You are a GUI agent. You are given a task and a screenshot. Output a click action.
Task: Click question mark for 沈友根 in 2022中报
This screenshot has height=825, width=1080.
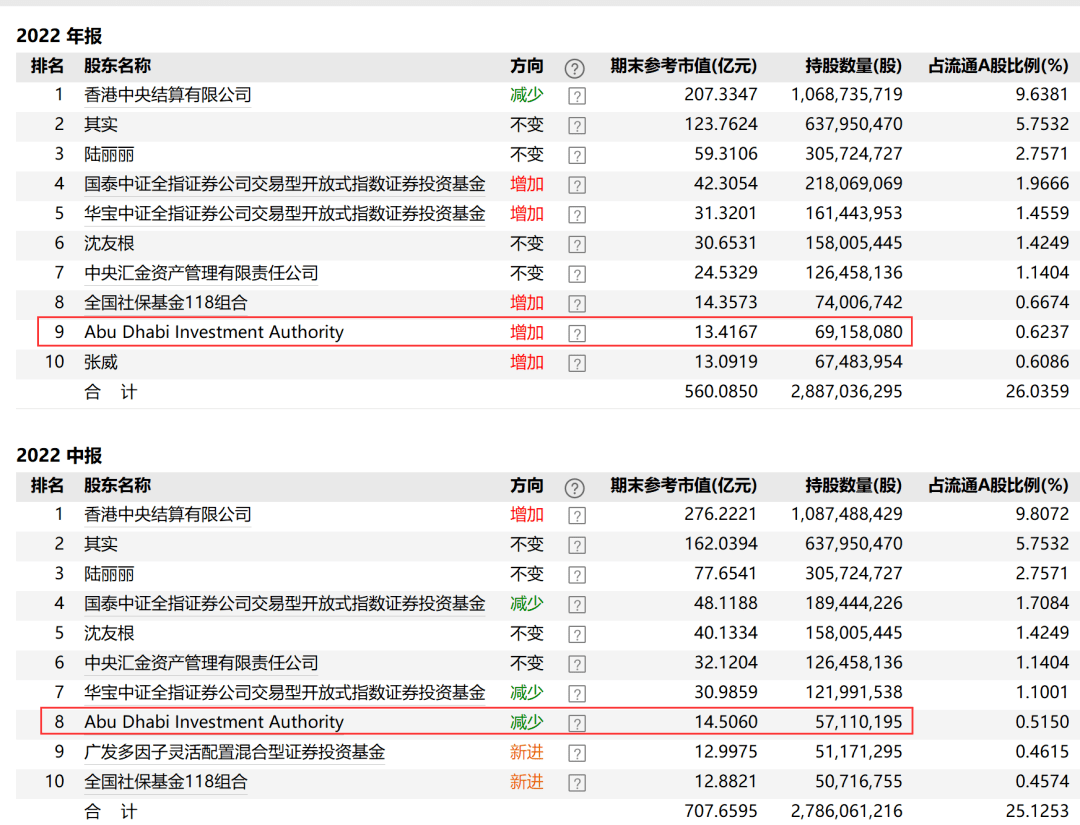click(576, 634)
